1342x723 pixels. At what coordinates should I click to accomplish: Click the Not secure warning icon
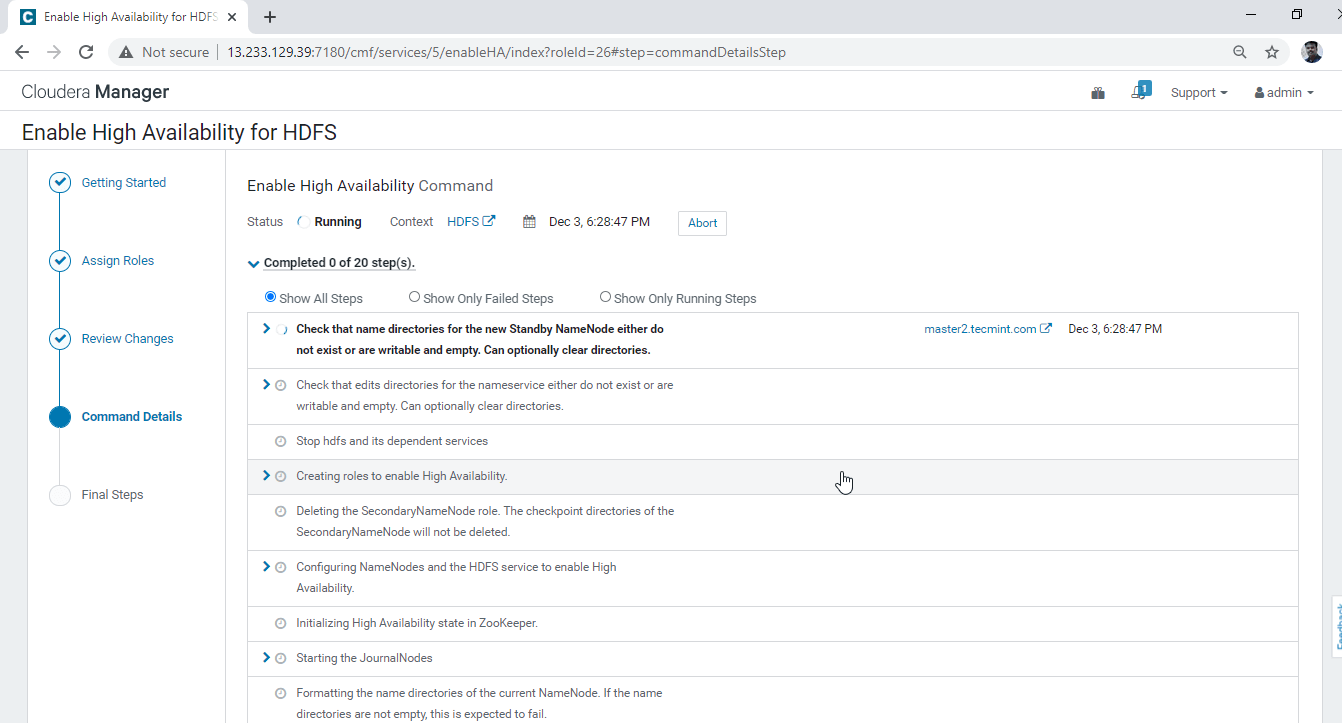pyautogui.click(x=126, y=52)
